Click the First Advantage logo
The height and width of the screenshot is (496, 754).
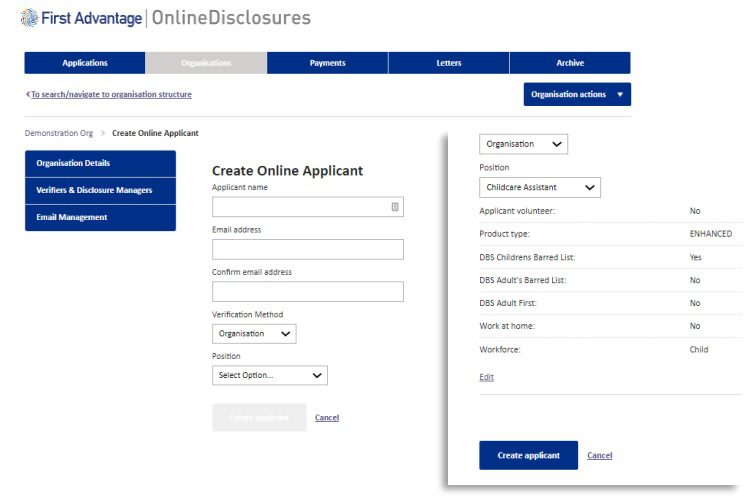pyautogui.click(x=80, y=18)
